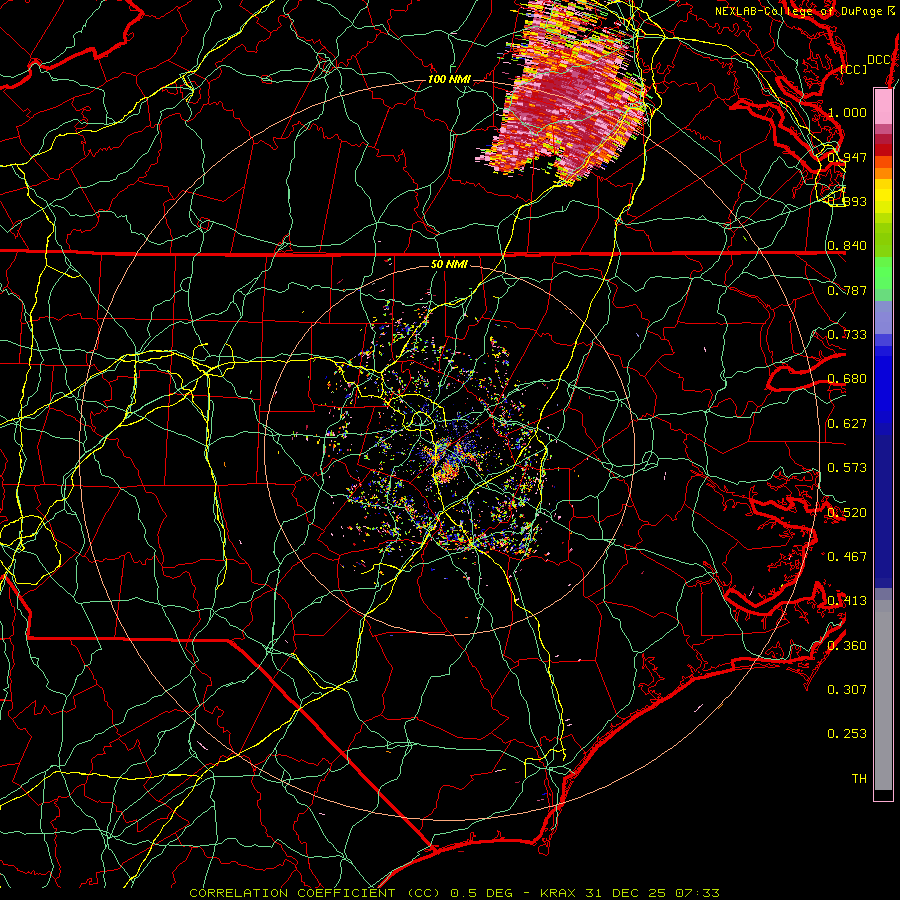Select the 0.947 legend value

[x=847, y=157]
